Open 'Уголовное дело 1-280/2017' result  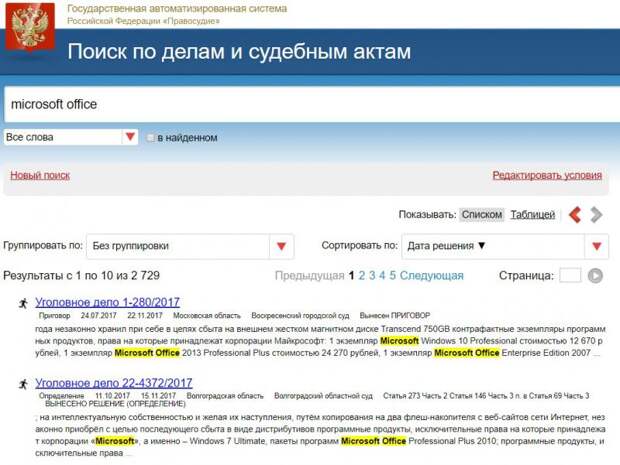tap(108, 302)
